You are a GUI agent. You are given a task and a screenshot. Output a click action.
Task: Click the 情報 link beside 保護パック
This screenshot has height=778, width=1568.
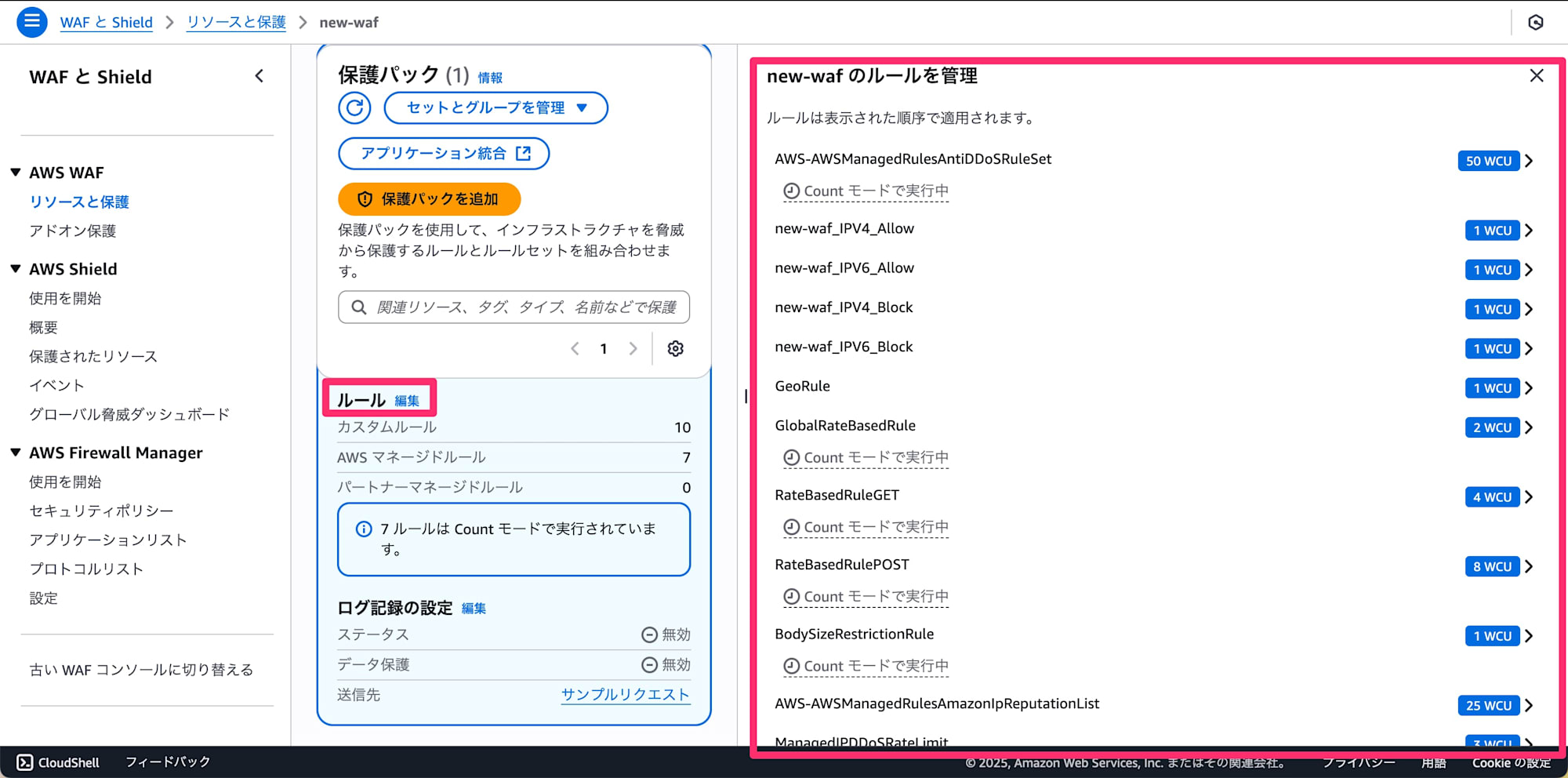click(x=490, y=78)
